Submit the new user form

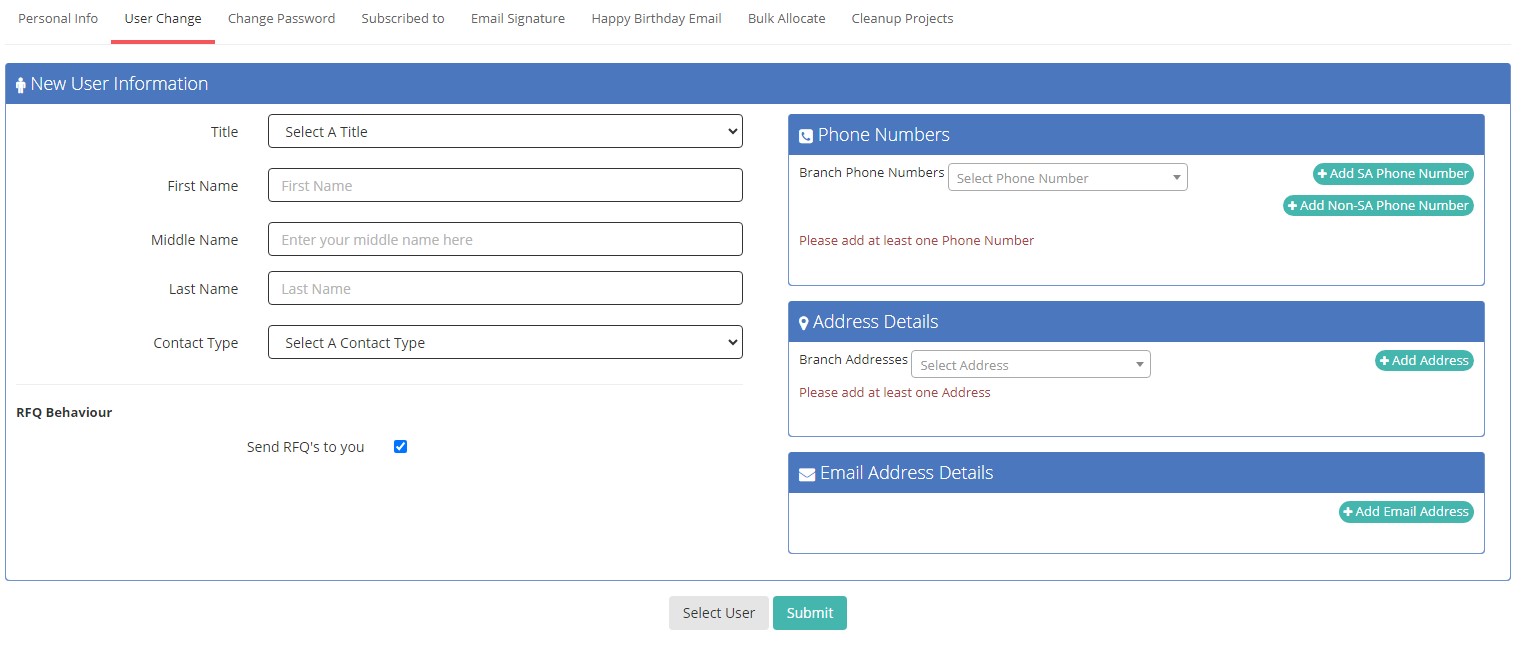(810, 613)
